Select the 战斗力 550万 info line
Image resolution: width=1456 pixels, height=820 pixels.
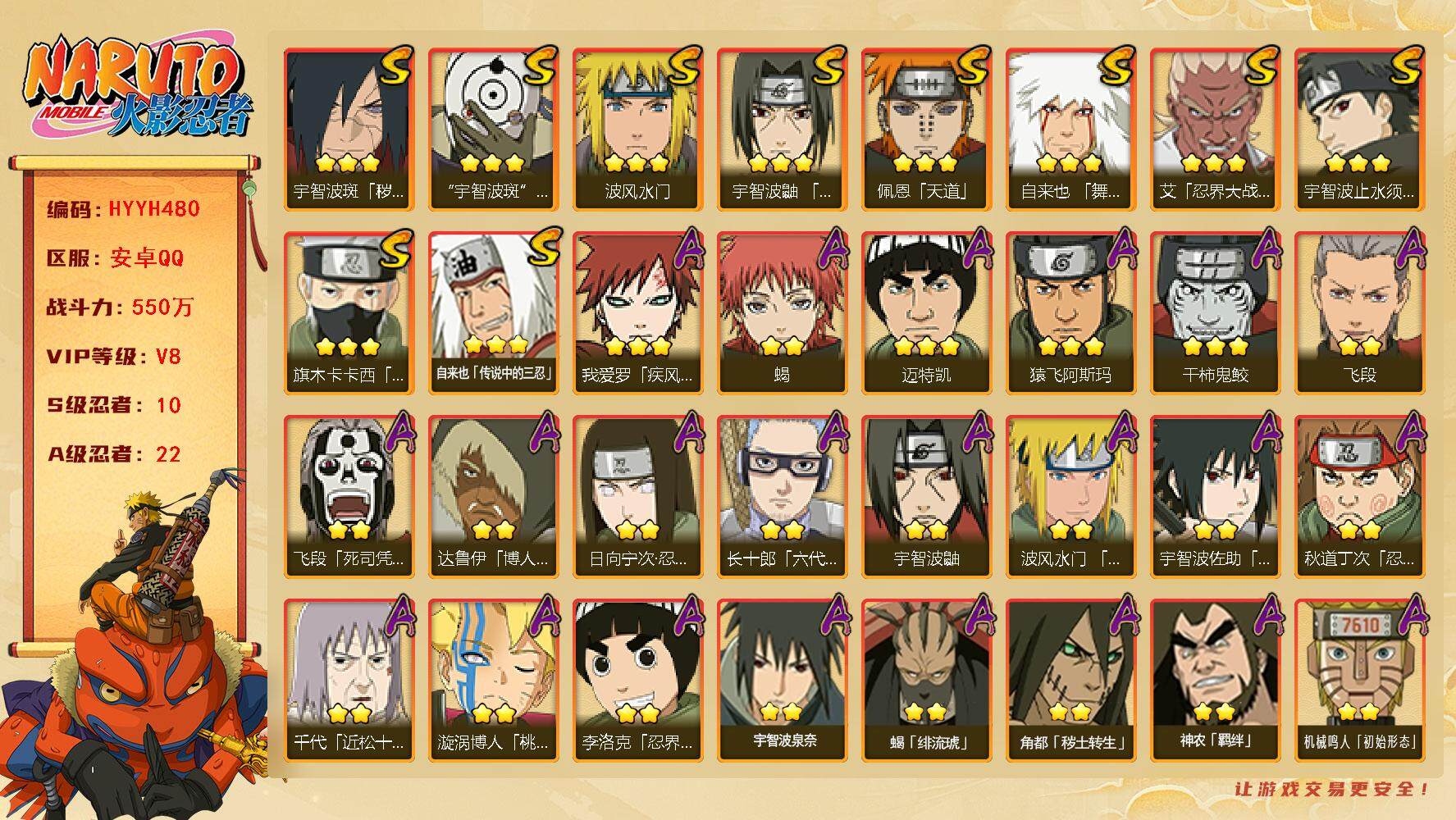coord(120,307)
